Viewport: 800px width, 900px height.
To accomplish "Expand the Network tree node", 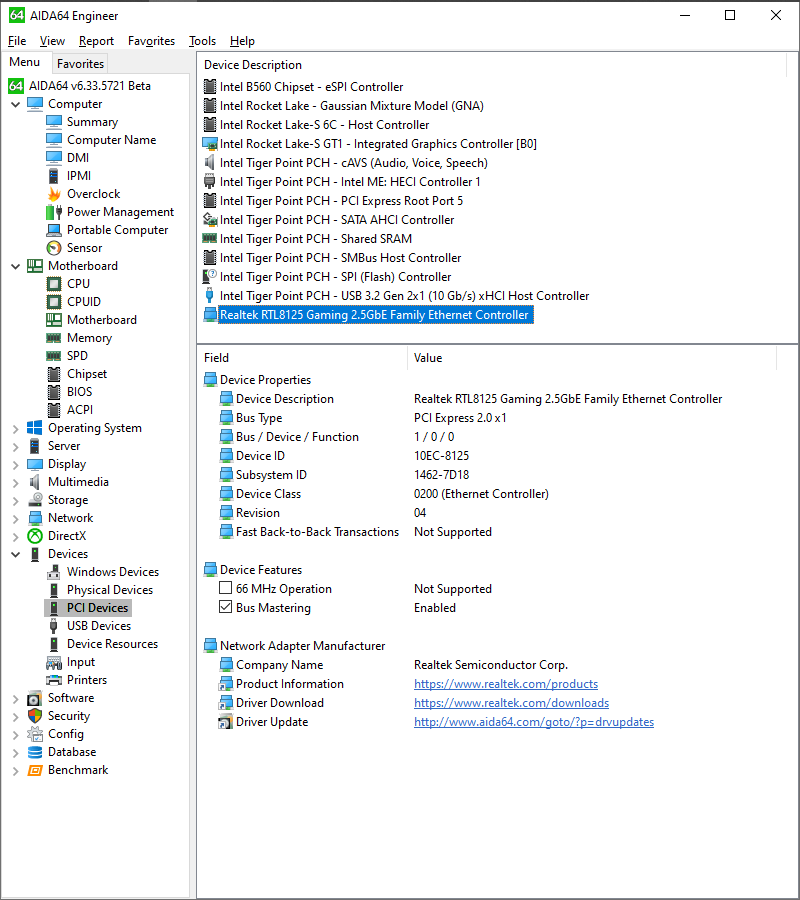I will click(x=15, y=519).
